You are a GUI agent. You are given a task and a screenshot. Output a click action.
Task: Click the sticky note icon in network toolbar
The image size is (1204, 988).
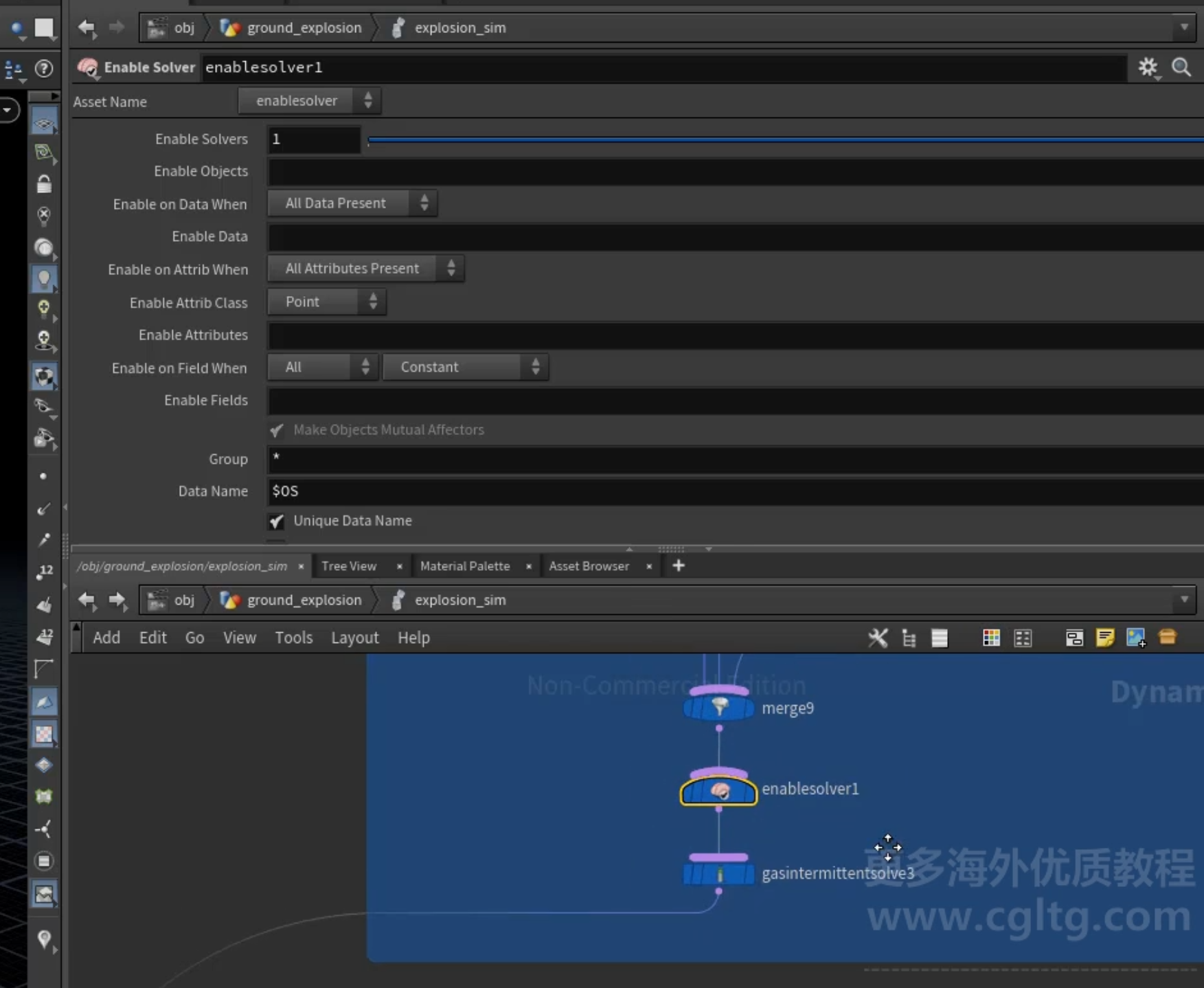pyautogui.click(x=1105, y=638)
